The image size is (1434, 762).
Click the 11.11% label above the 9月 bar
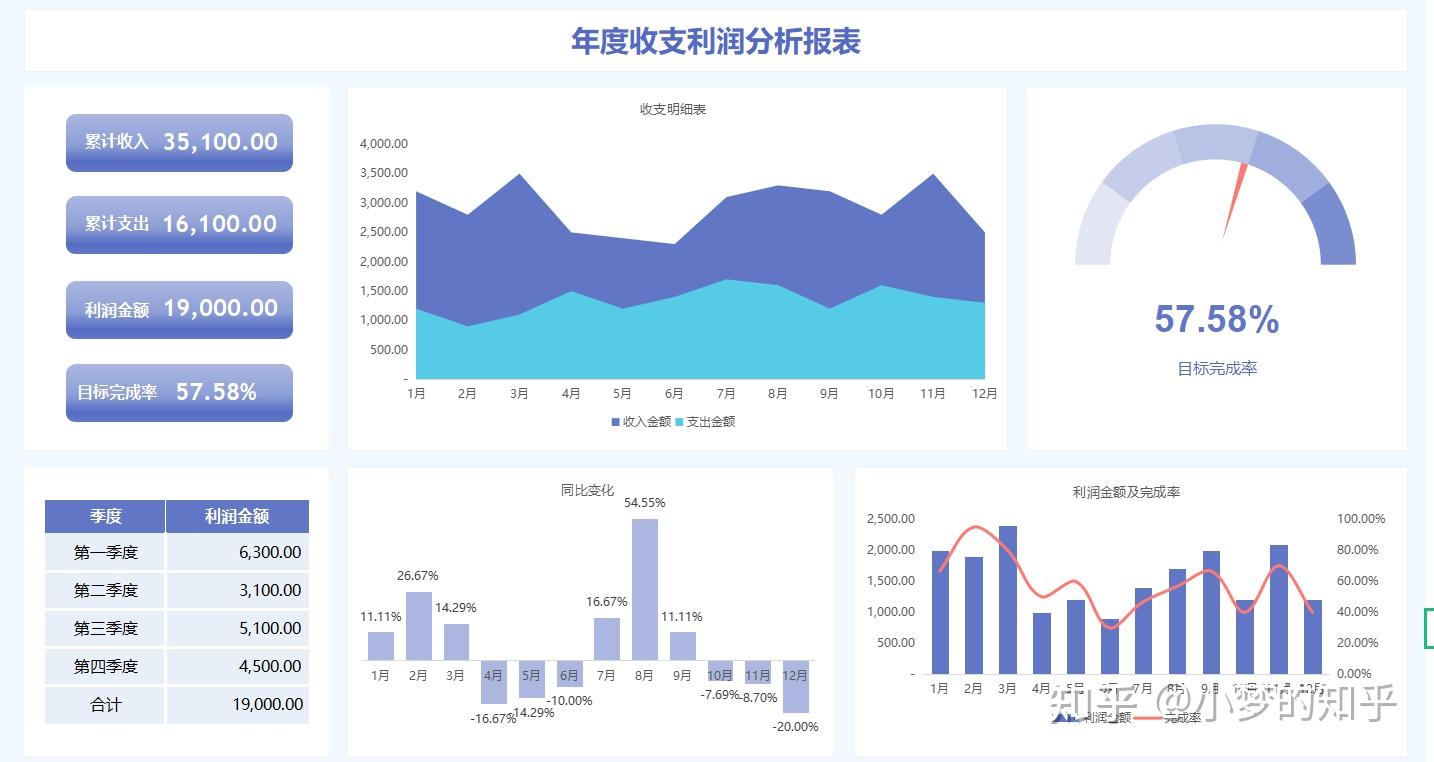click(x=682, y=616)
